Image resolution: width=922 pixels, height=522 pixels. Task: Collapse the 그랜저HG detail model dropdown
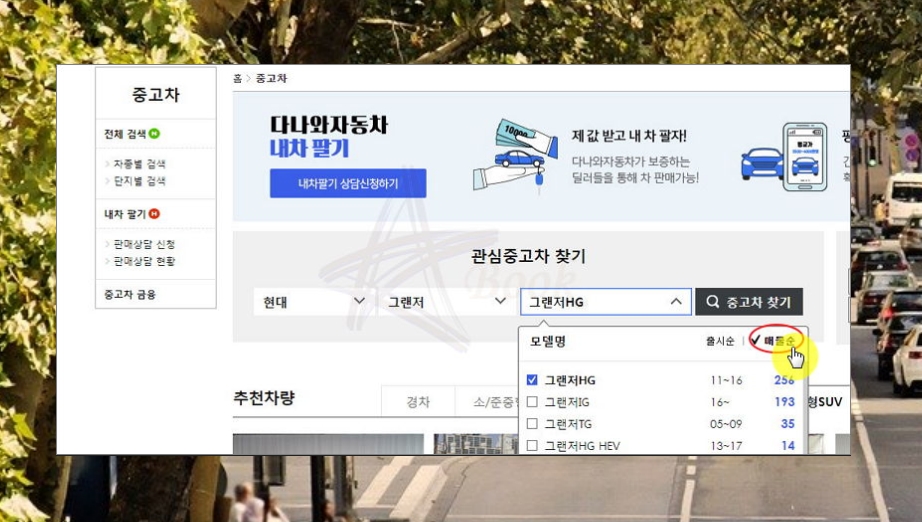click(x=606, y=302)
